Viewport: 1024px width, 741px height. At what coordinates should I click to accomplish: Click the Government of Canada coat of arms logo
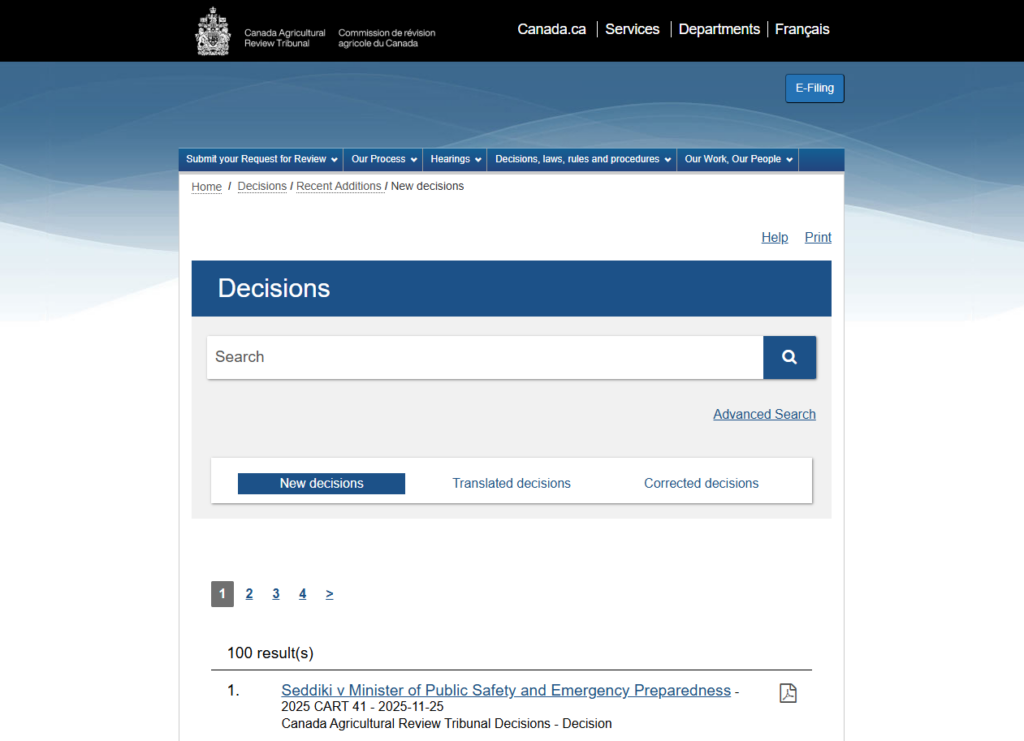[x=212, y=31]
